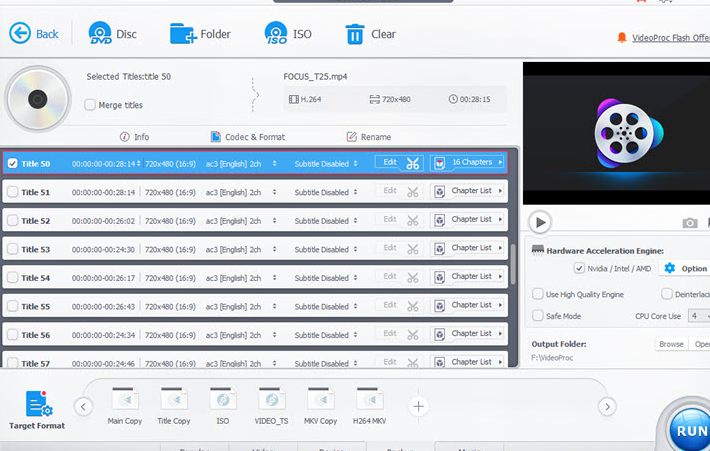Image resolution: width=710 pixels, height=451 pixels.
Task: Click the title list vertical scrollbar
Action: (513, 264)
